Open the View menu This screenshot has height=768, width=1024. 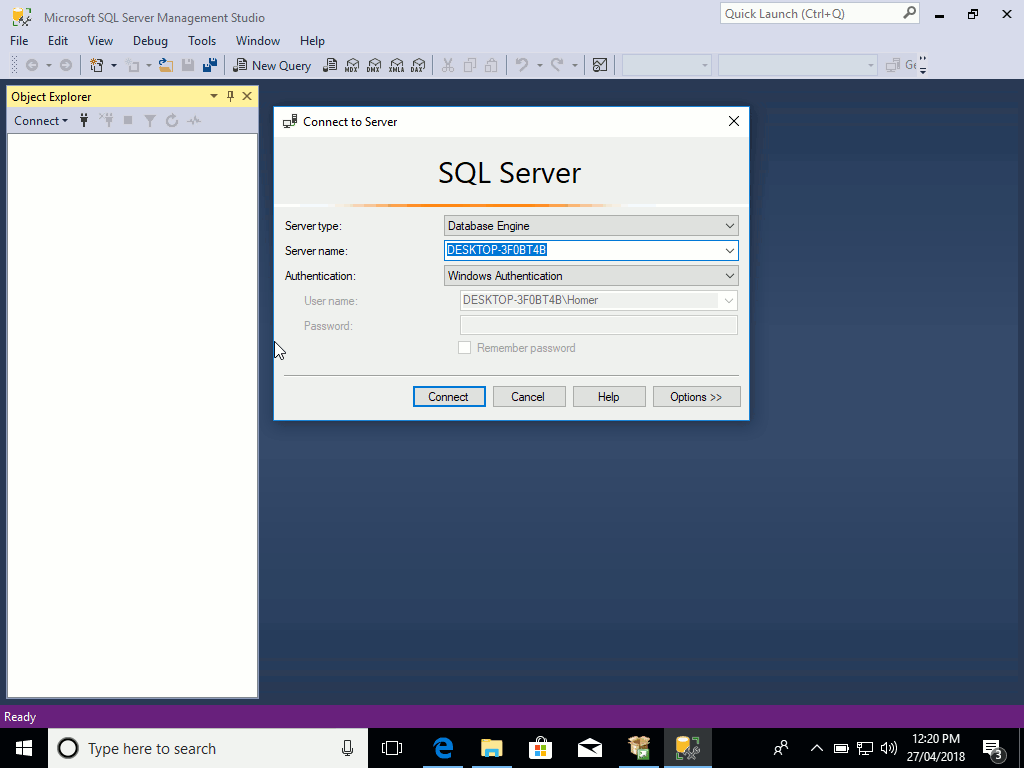pos(100,40)
